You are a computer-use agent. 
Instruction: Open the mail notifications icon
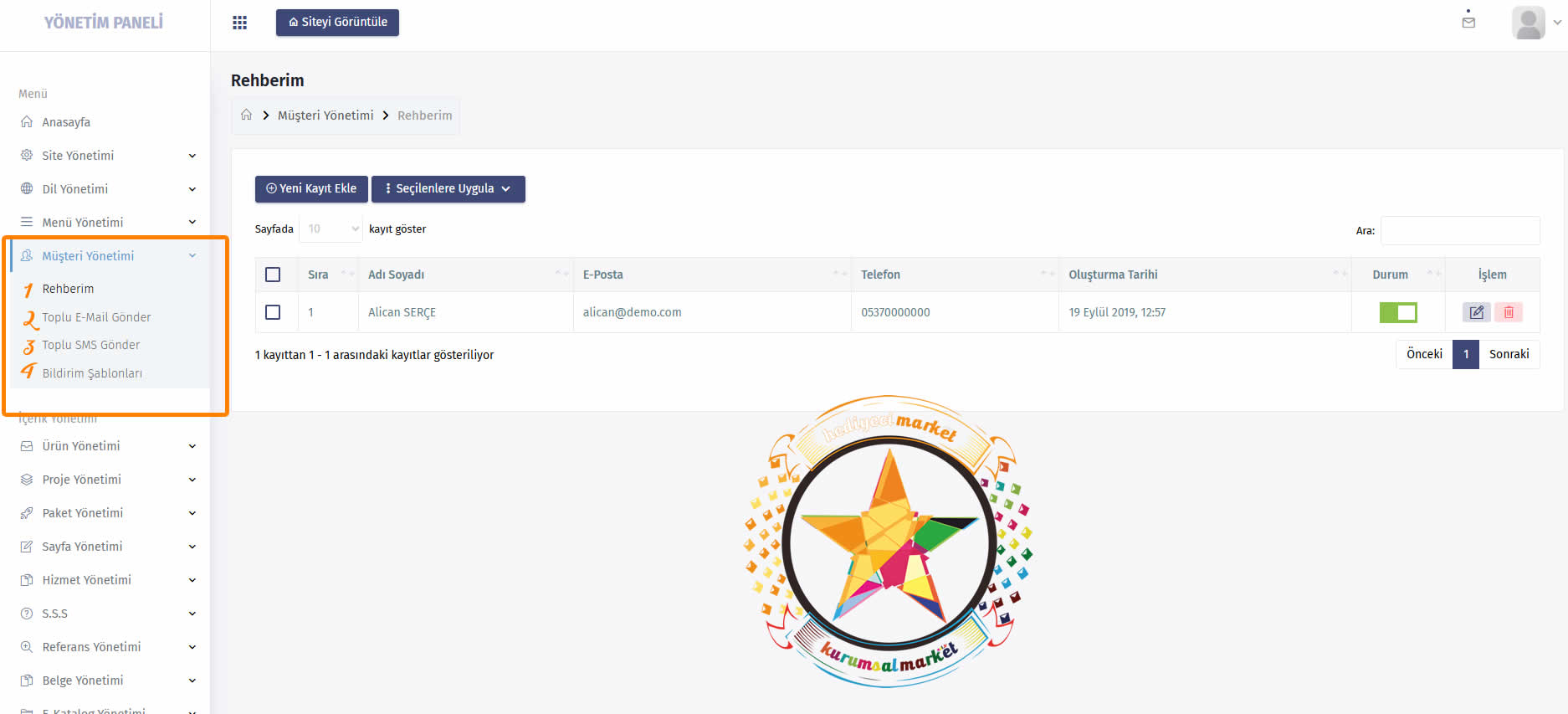click(1468, 21)
